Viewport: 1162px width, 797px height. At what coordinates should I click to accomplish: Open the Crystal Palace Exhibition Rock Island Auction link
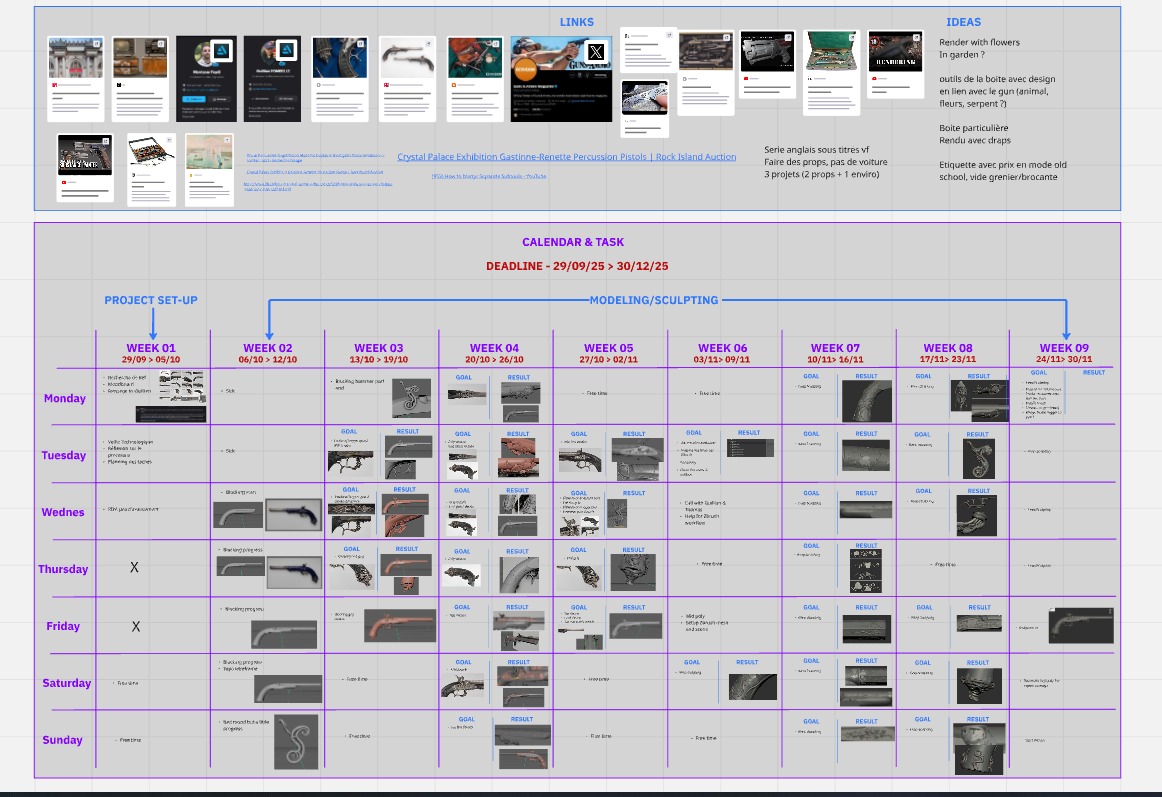coord(566,157)
